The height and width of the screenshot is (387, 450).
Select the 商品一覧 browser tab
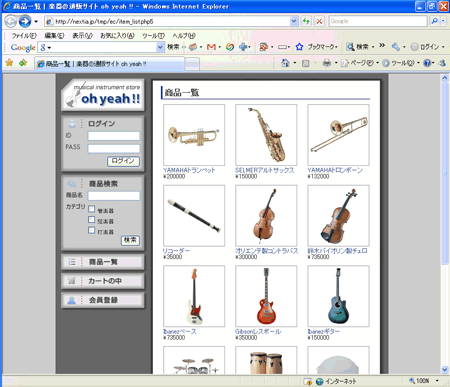point(110,64)
